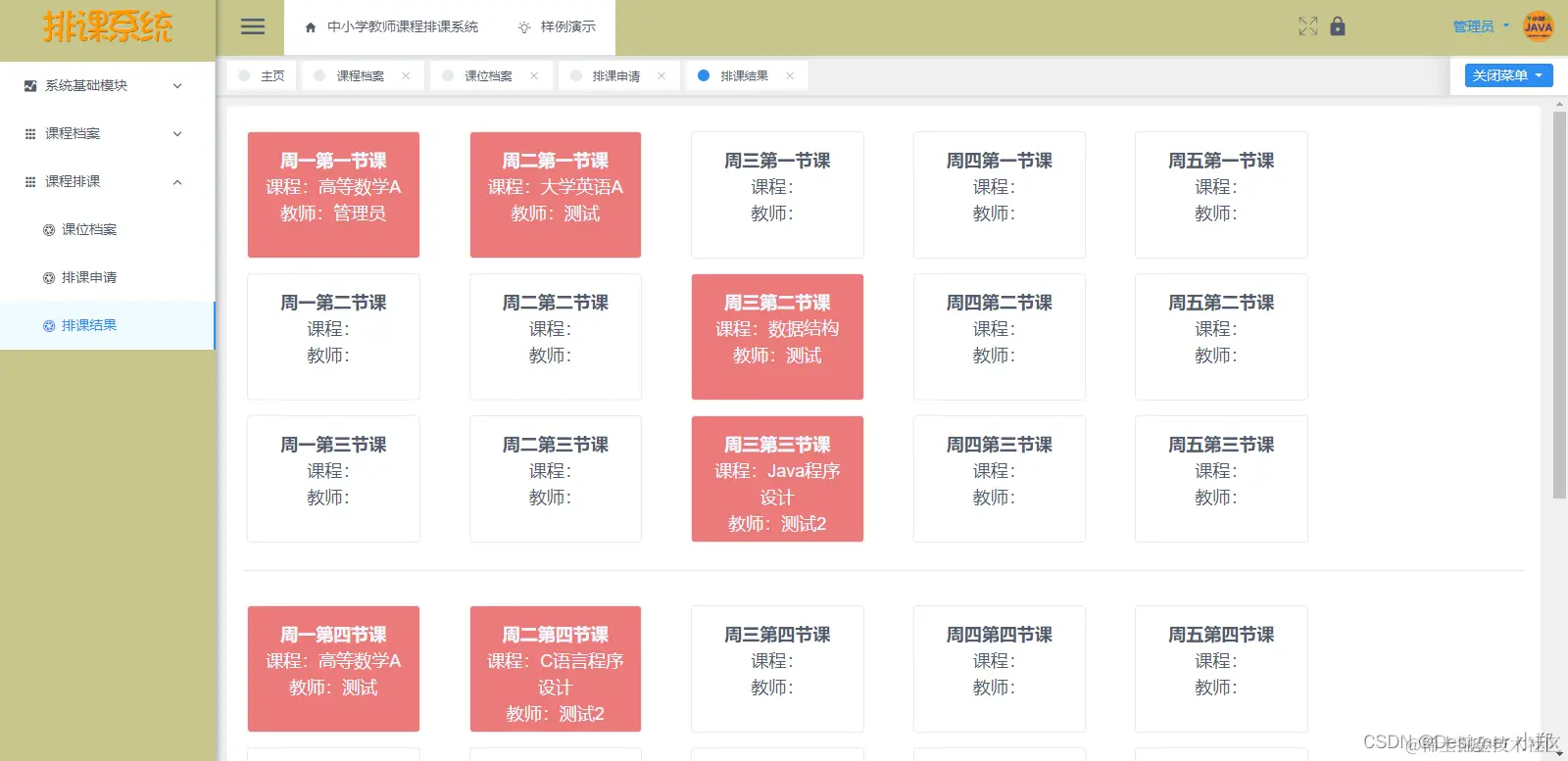Select the empty 周四第一节课 card
The height and width of the screenshot is (761, 1568).
pos(1000,195)
